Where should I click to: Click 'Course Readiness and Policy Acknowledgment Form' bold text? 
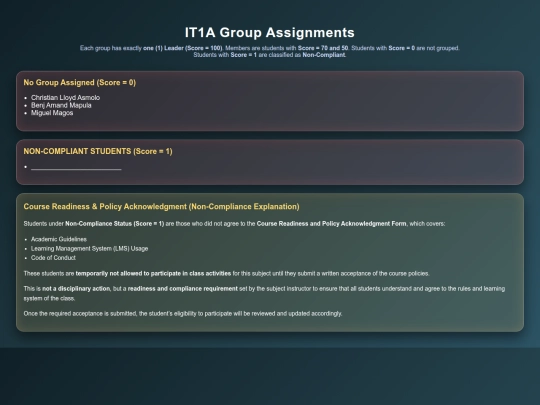pos(332,224)
